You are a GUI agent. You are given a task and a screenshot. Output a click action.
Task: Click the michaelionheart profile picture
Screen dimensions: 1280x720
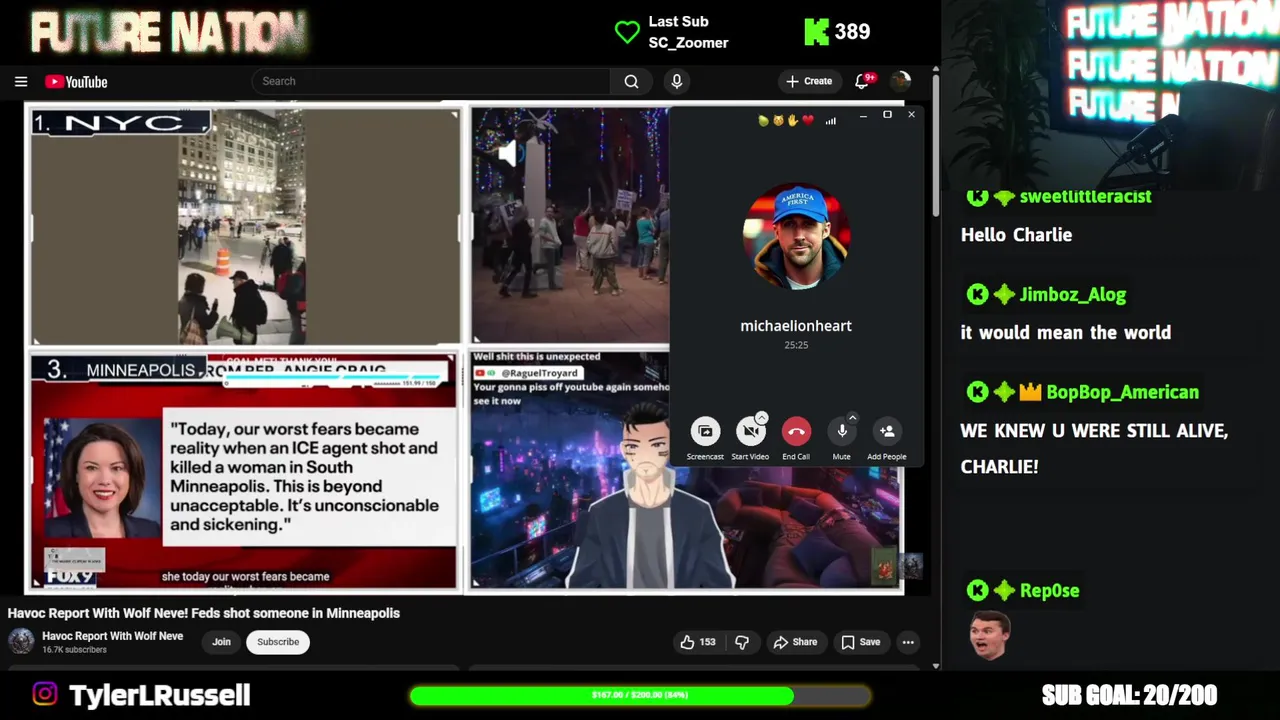click(x=796, y=238)
